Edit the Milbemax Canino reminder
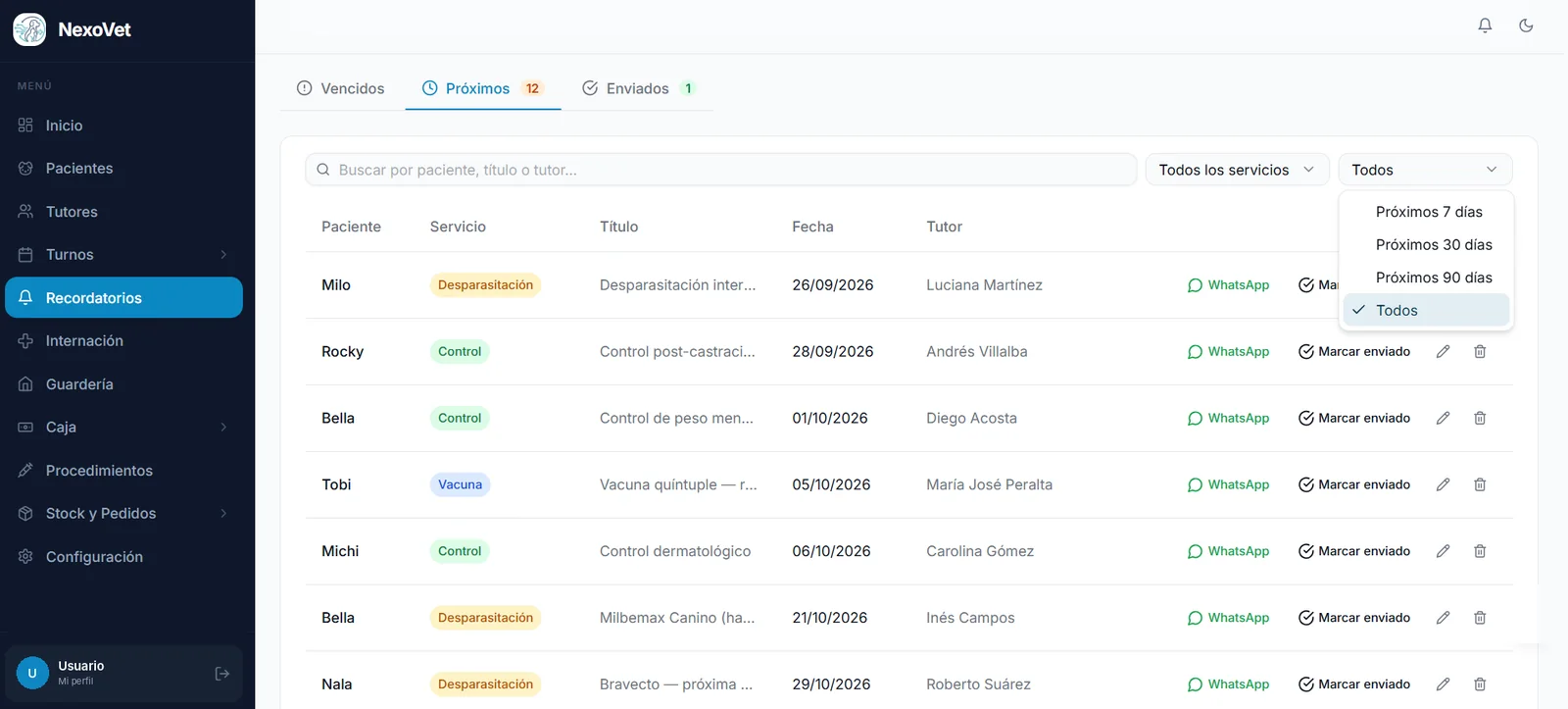The height and width of the screenshot is (709, 1568). coord(1443,618)
